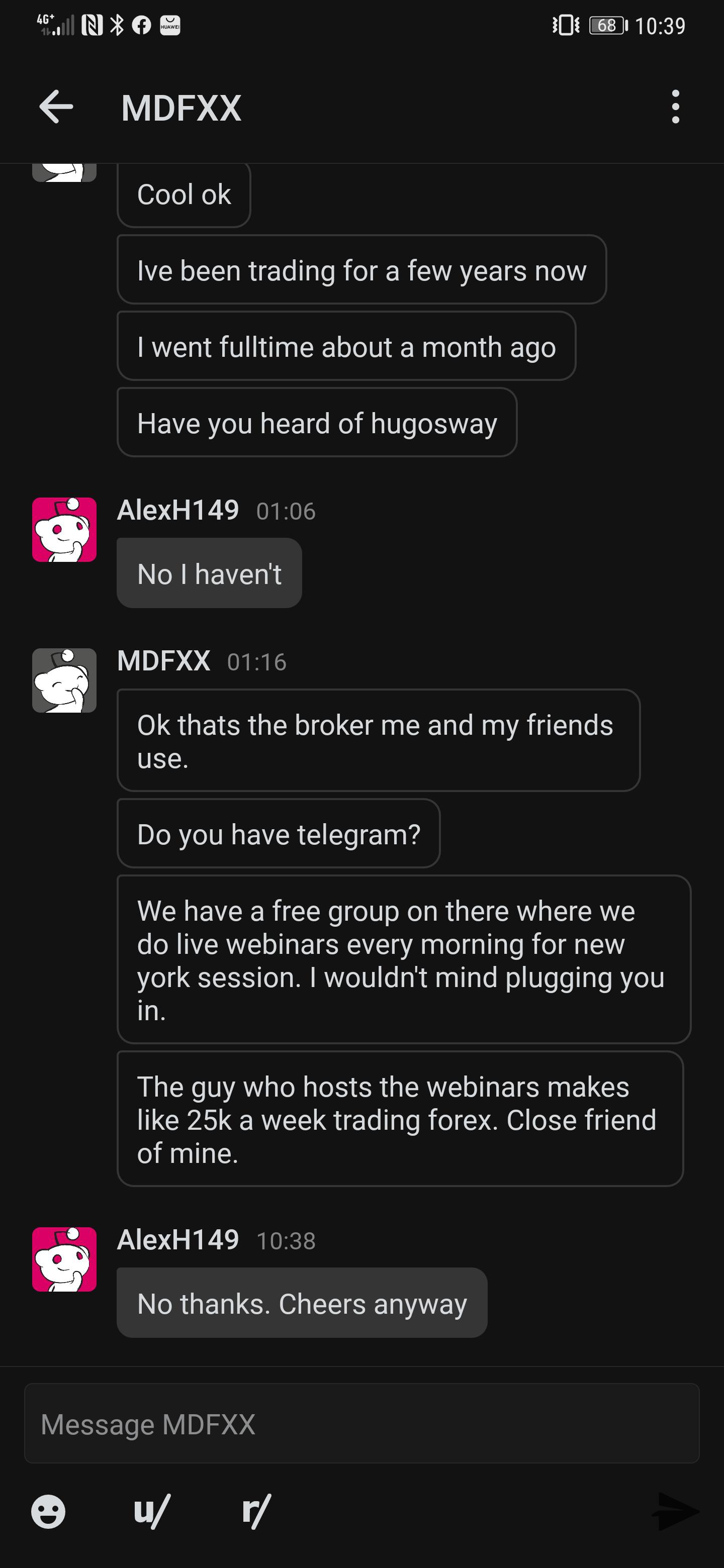The width and height of the screenshot is (724, 1568).
Task: Select the "Do you have telegram?" message
Action: pyautogui.click(x=278, y=833)
